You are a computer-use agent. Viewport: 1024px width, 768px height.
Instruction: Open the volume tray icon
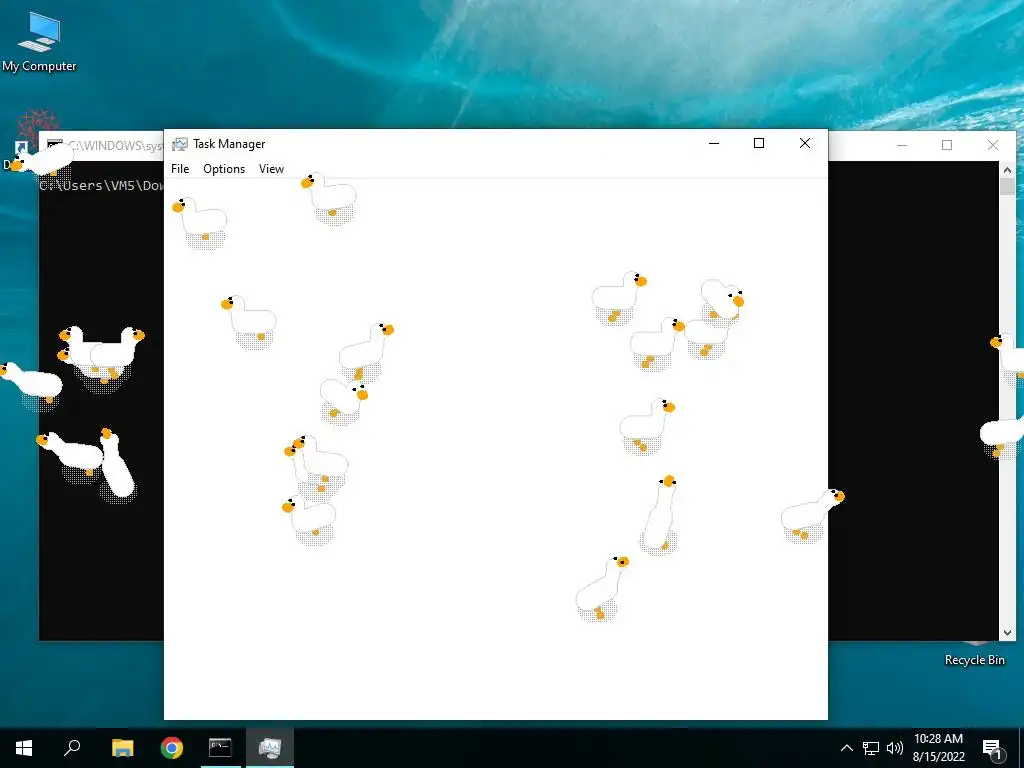(x=895, y=748)
